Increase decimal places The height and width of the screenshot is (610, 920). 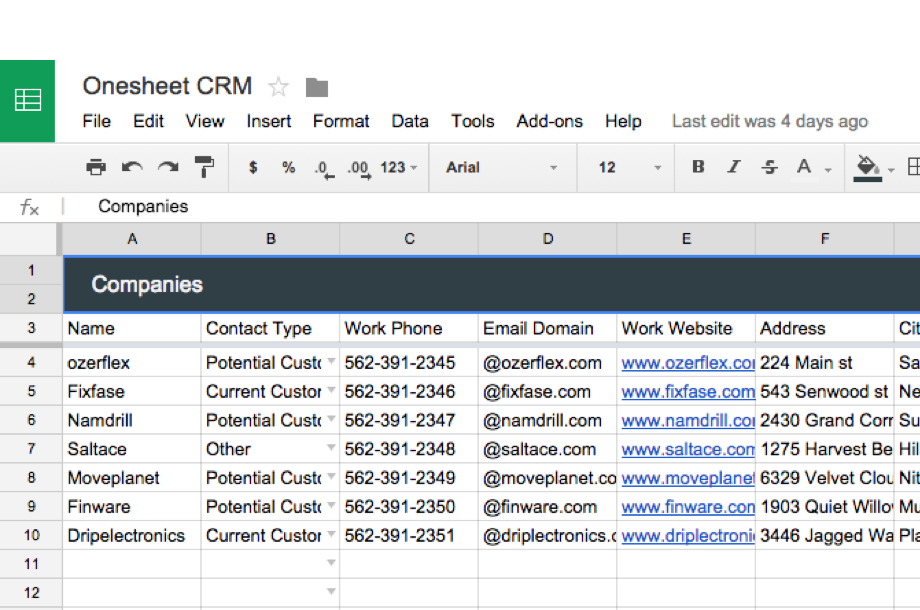[357, 167]
